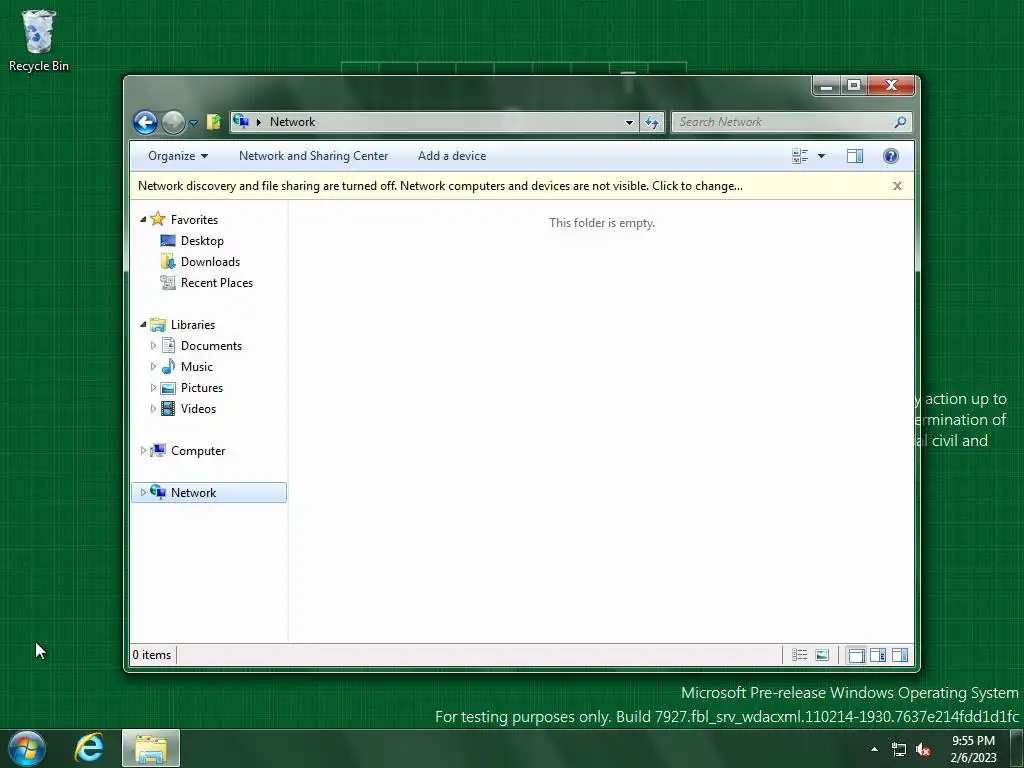Viewport: 1024px width, 768px height.
Task: Collapse the Libraries group
Action: click(143, 325)
